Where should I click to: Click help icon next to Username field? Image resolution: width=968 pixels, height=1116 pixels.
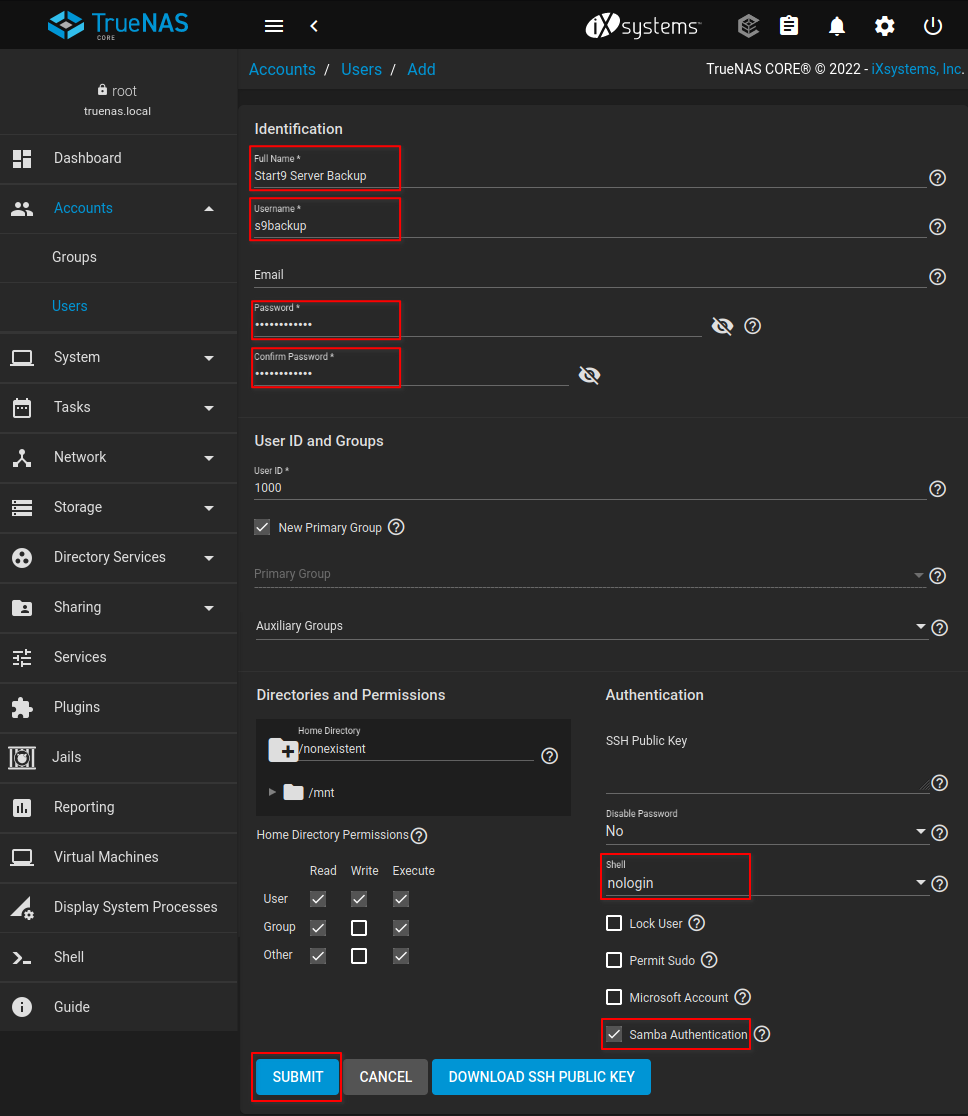937,227
